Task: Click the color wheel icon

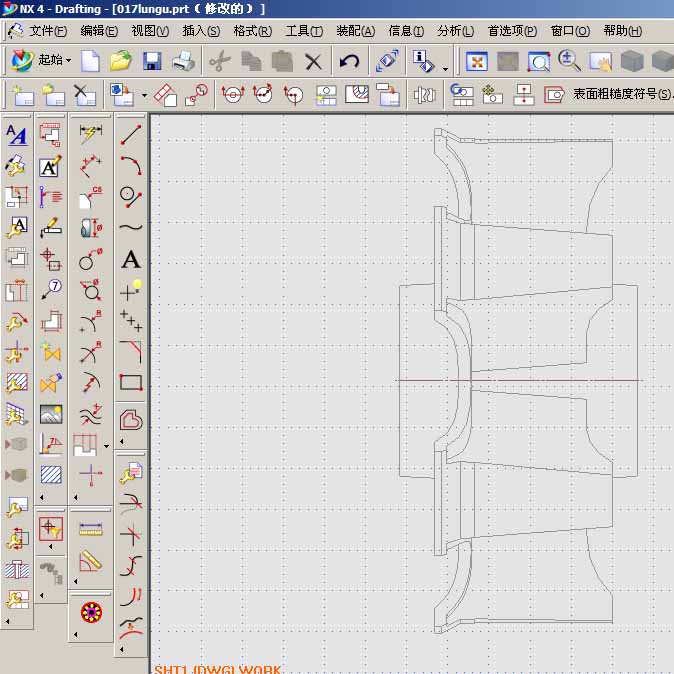Action: (x=92, y=612)
